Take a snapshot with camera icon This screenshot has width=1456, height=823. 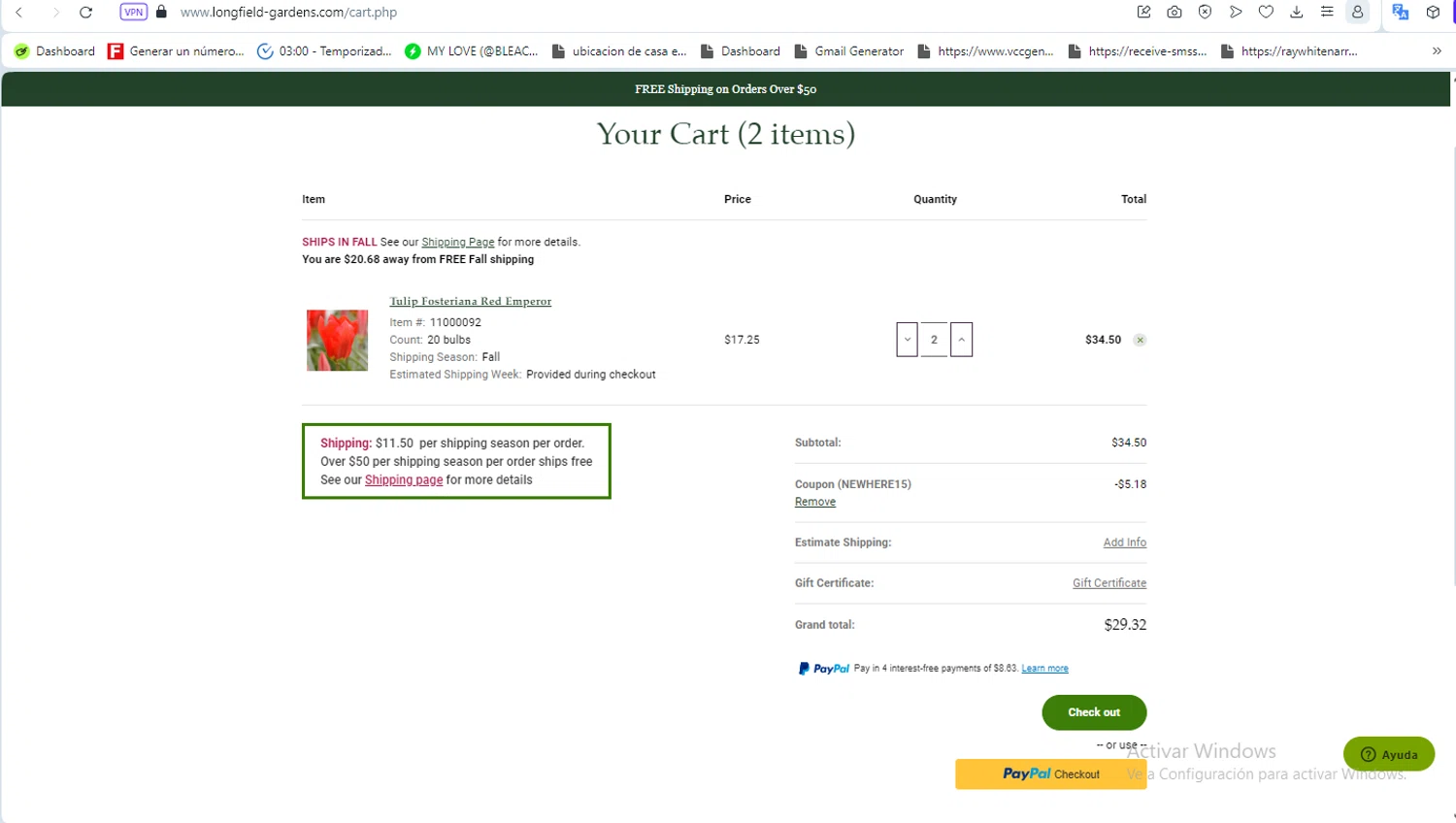[x=1175, y=13]
